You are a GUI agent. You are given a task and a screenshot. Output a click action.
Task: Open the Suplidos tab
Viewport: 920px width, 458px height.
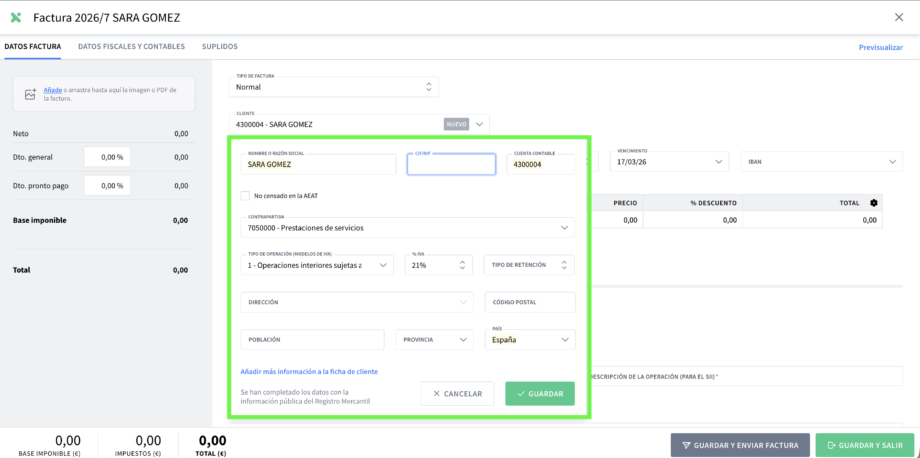[220, 46]
